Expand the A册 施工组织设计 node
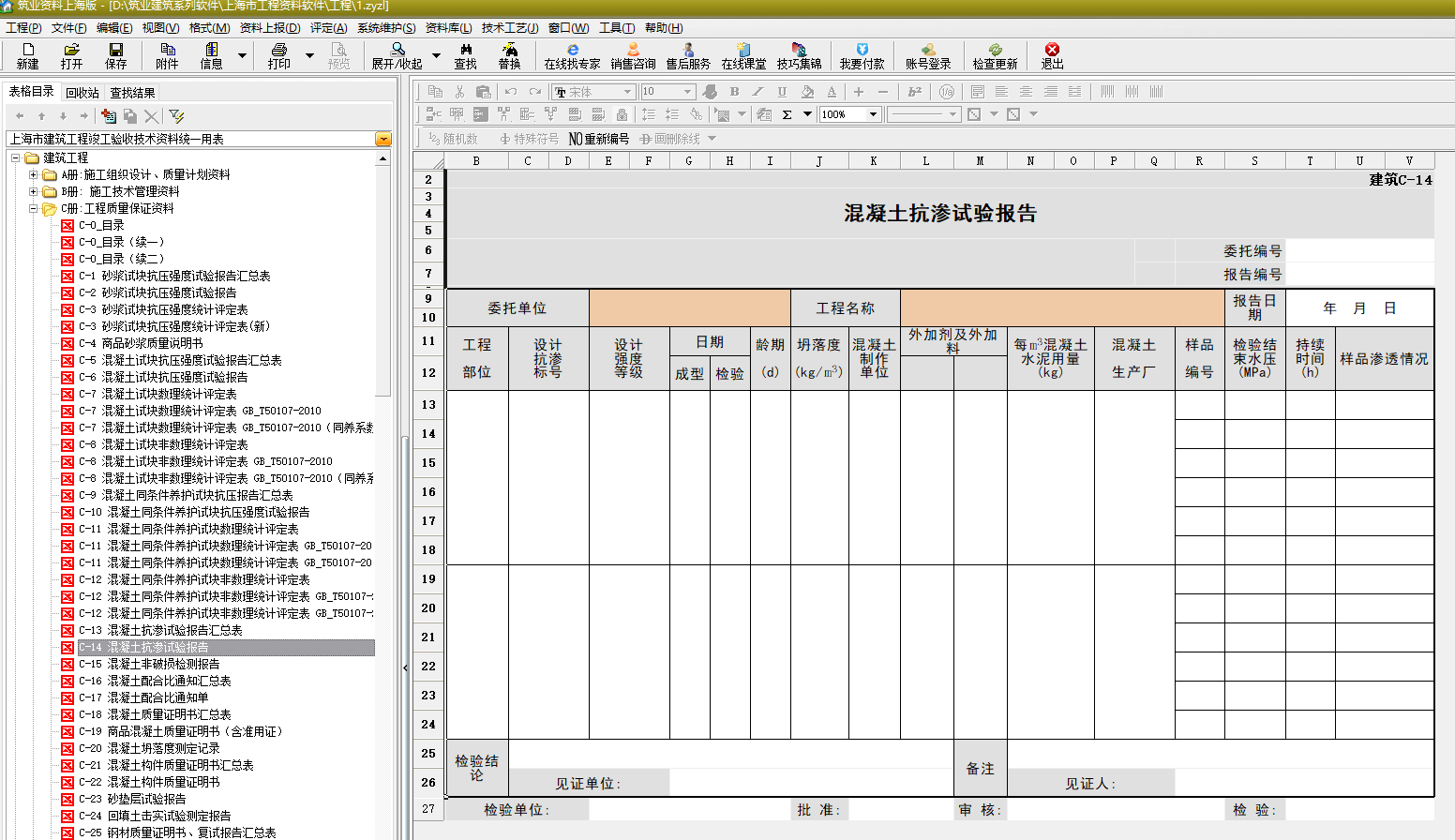 coord(34,174)
